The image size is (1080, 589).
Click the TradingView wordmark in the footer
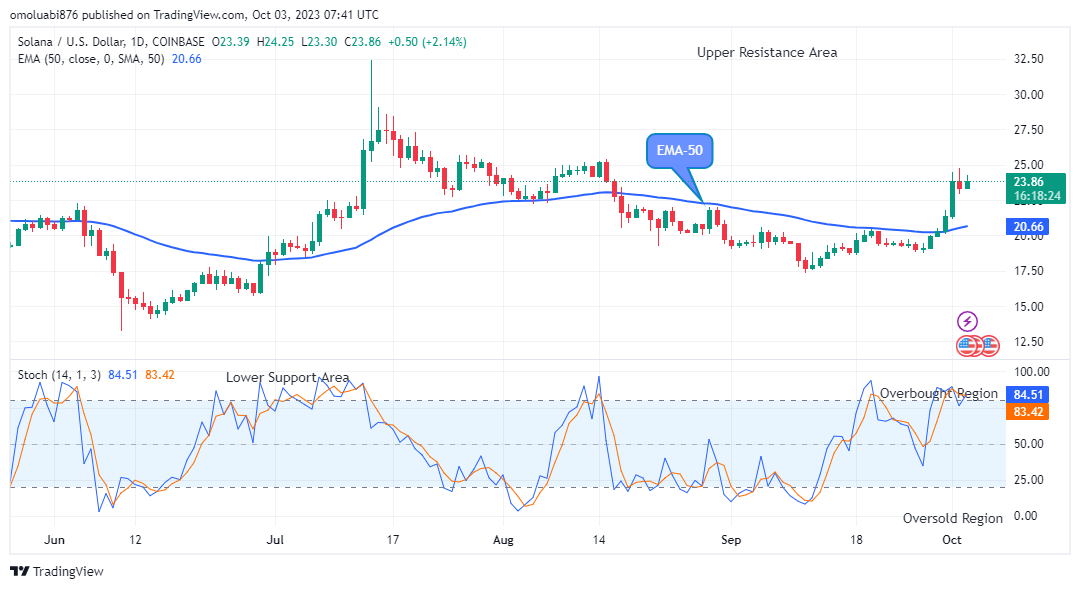click(68, 571)
